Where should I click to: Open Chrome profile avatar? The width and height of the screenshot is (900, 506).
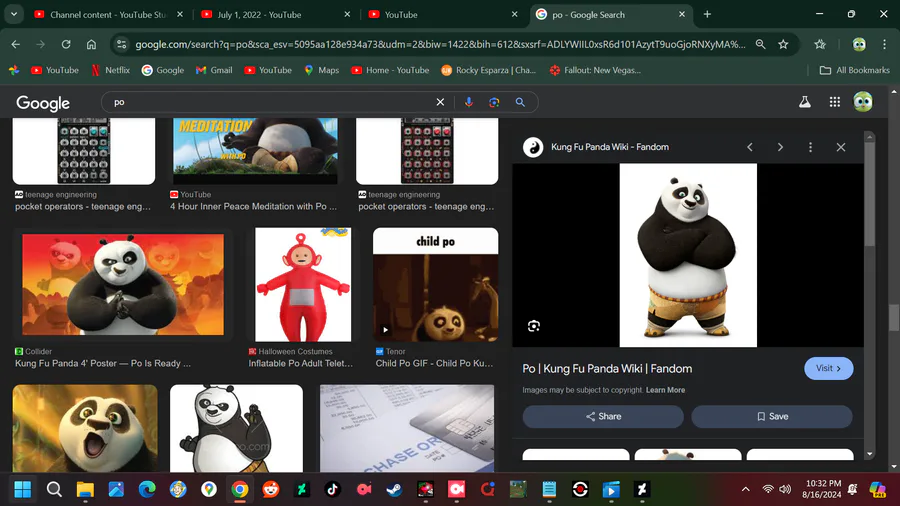[859, 44]
